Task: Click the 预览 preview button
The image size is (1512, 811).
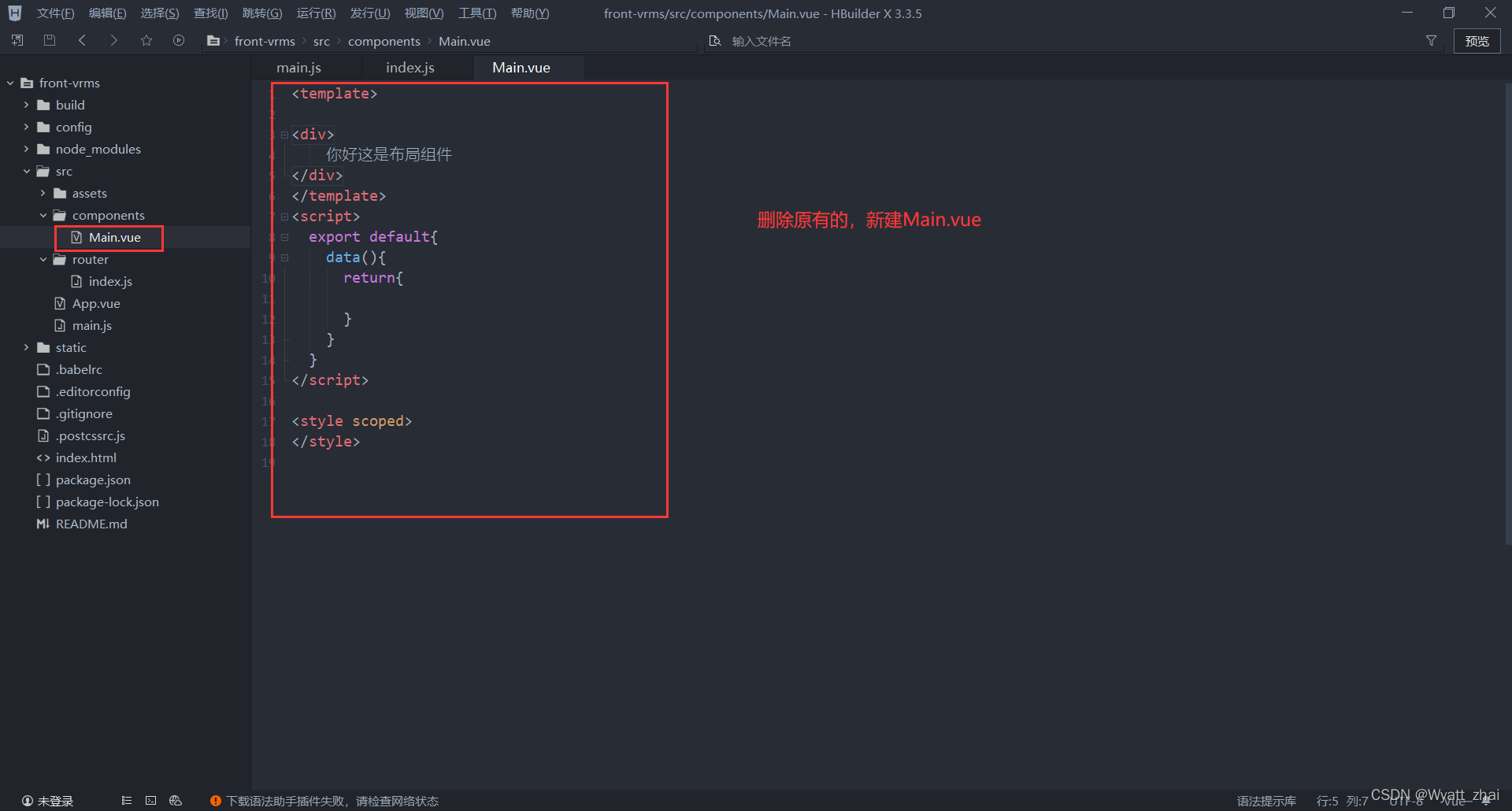Action: [x=1477, y=41]
